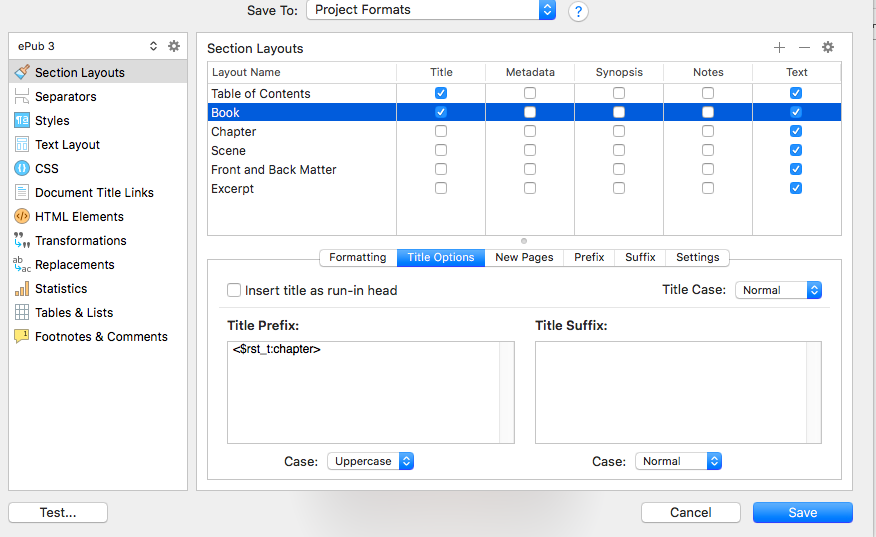Select the Styles icon in sidebar
Viewport: 876px width, 537px height.
pyautogui.click(x=22, y=120)
